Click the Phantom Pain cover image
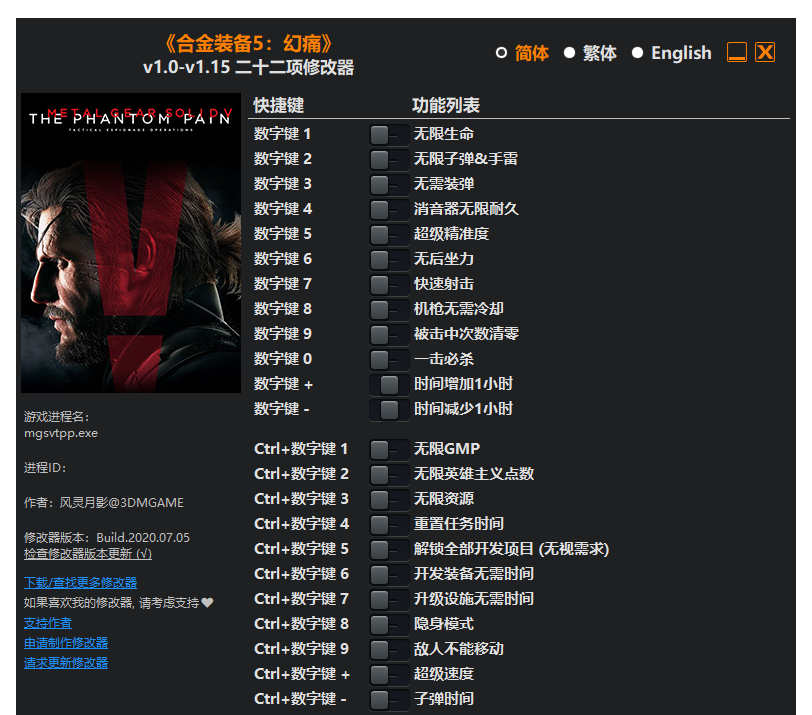This screenshot has width=812, height=715. [x=131, y=243]
